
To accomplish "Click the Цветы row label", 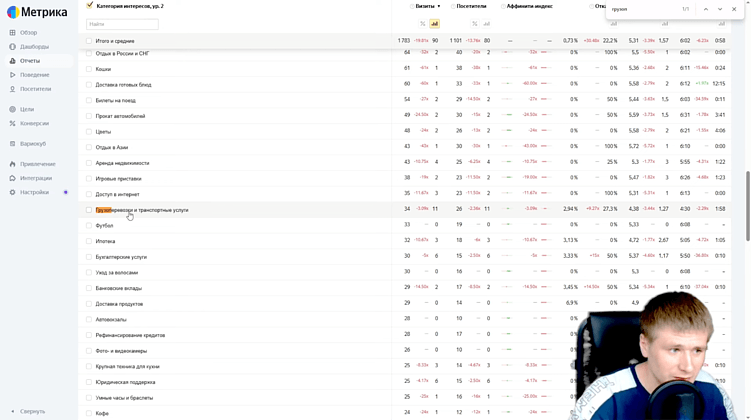I will pyautogui.click(x=103, y=132).
